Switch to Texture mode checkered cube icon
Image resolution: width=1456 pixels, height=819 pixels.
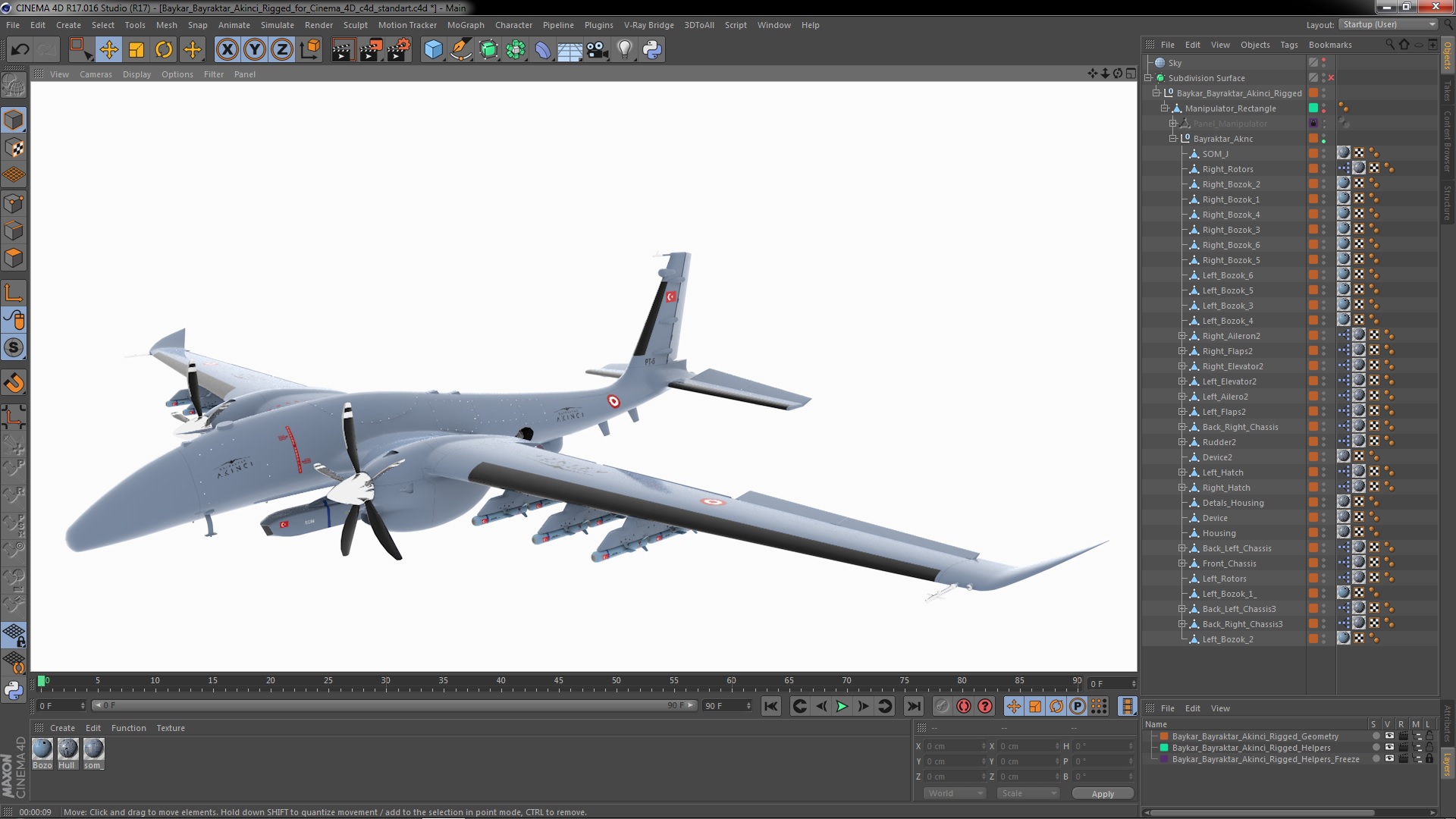tap(14, 148)
